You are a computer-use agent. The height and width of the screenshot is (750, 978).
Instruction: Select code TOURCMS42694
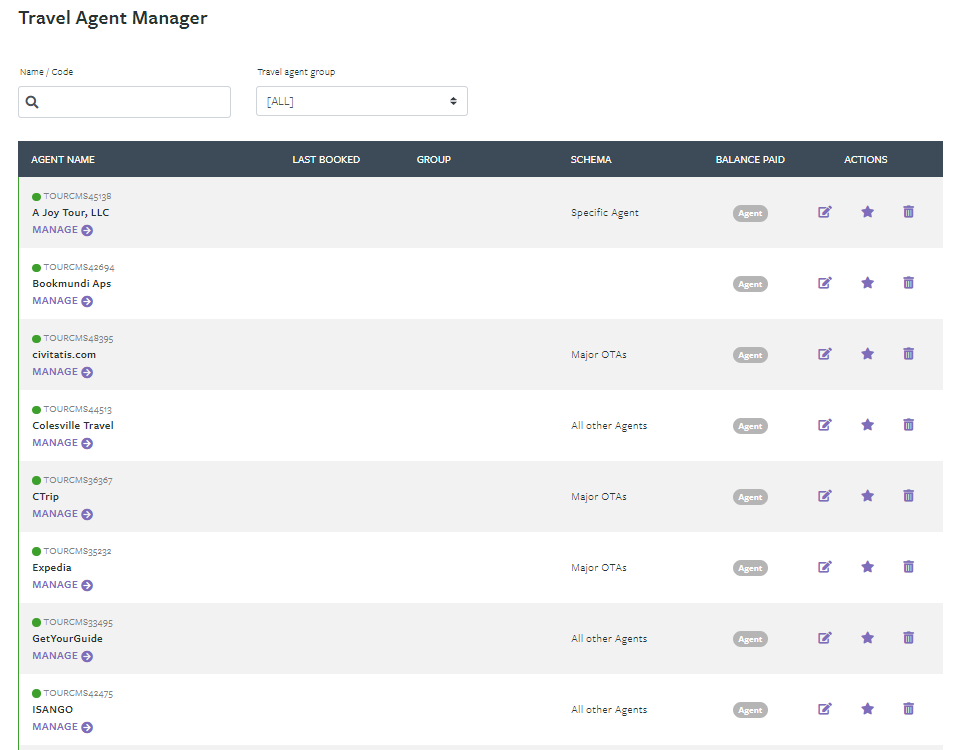pyautogui.click(x=79, y=267)
